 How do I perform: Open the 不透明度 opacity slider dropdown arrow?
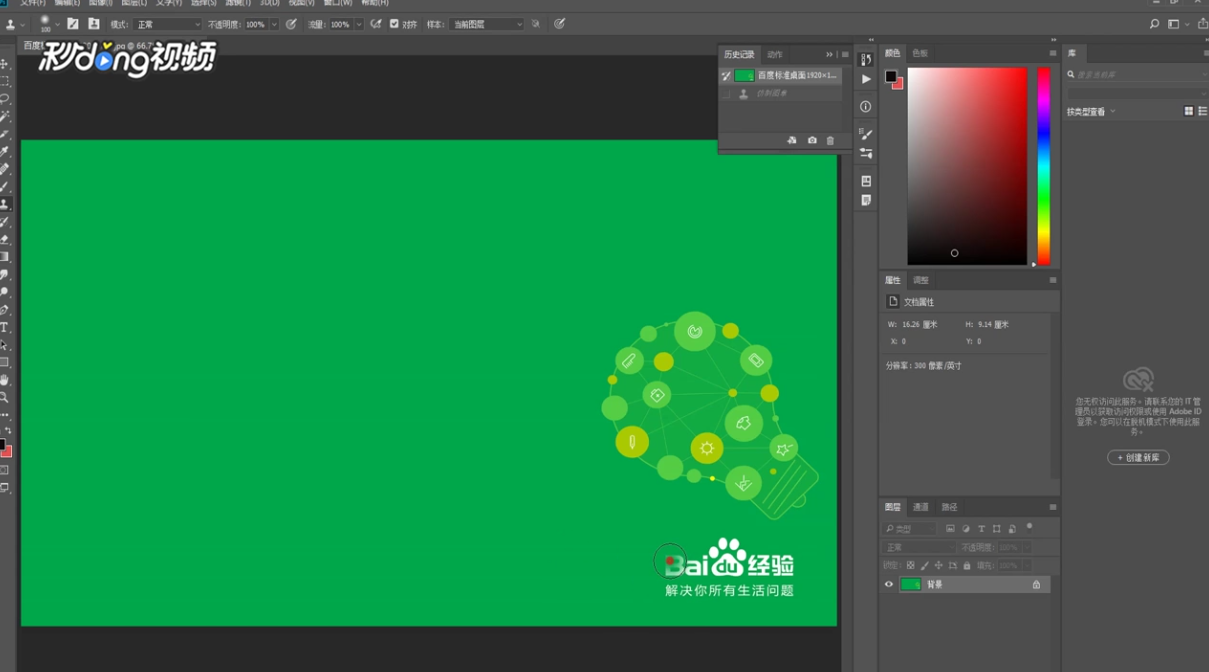click(x=274, y=24)
